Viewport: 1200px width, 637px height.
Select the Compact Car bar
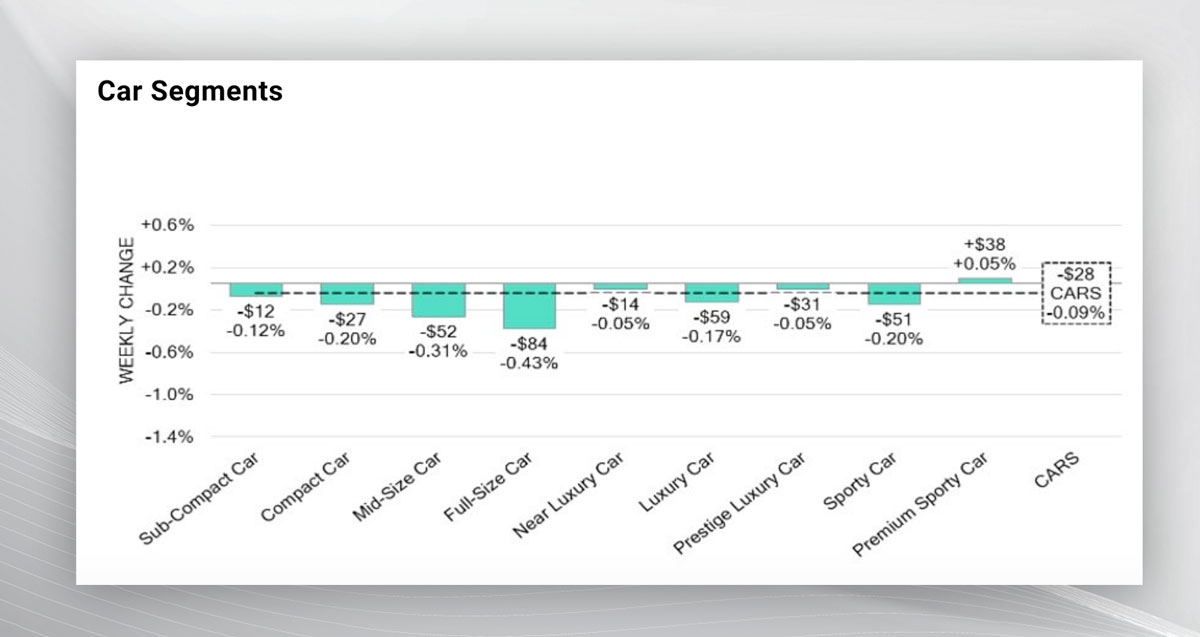click(347, 293)
